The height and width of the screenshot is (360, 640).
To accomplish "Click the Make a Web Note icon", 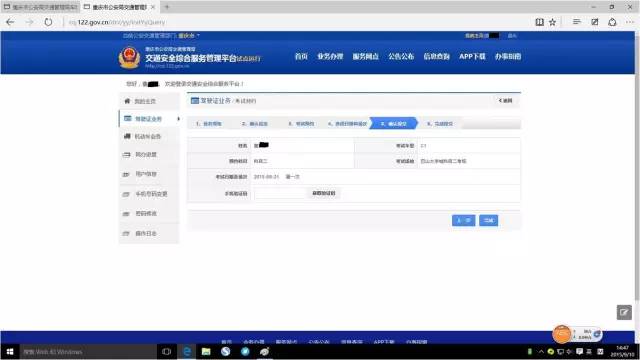I will [594, 22].
